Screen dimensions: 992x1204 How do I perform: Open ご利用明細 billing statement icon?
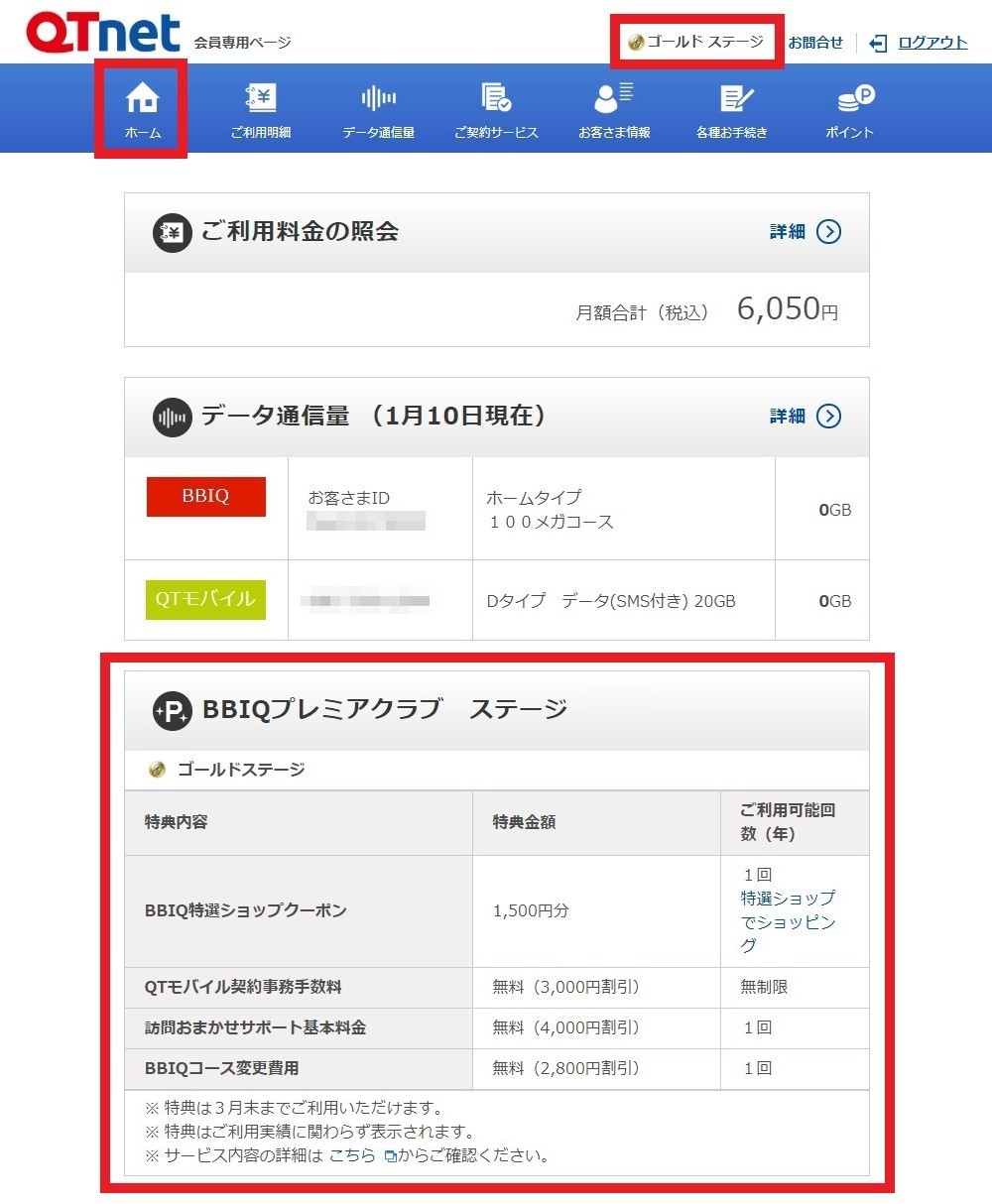(x=261, y=97)
